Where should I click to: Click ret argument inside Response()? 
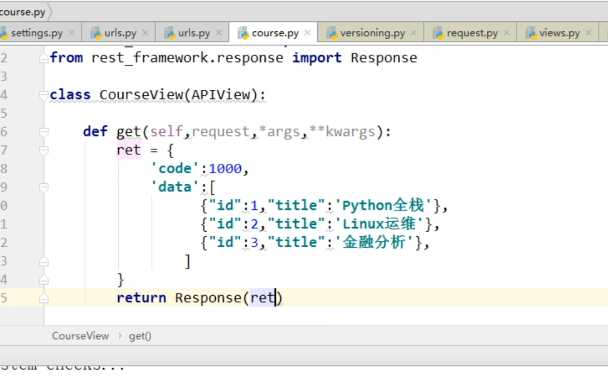263,298
